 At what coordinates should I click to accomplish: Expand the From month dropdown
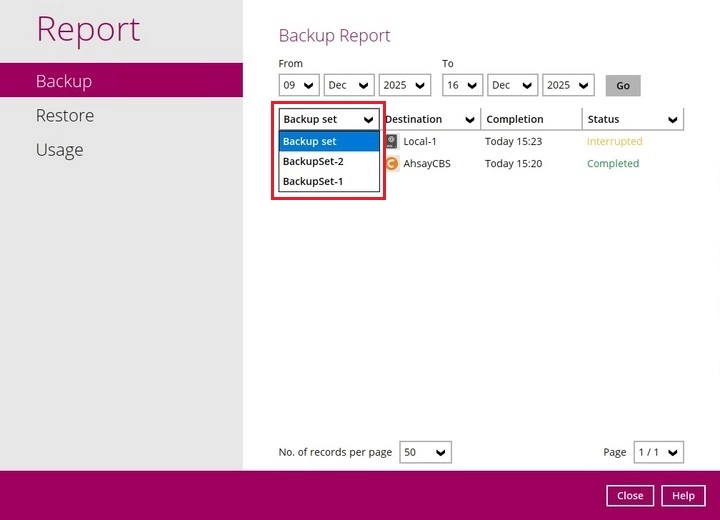(348, 85)
